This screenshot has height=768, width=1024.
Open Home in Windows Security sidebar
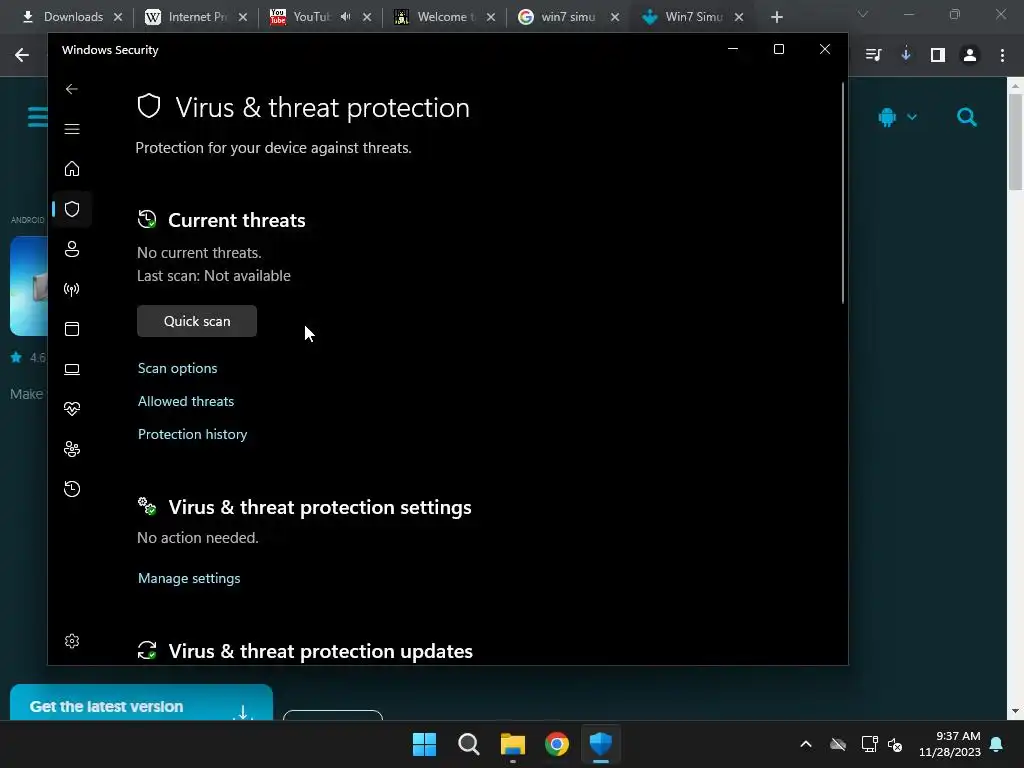[72, 168]
